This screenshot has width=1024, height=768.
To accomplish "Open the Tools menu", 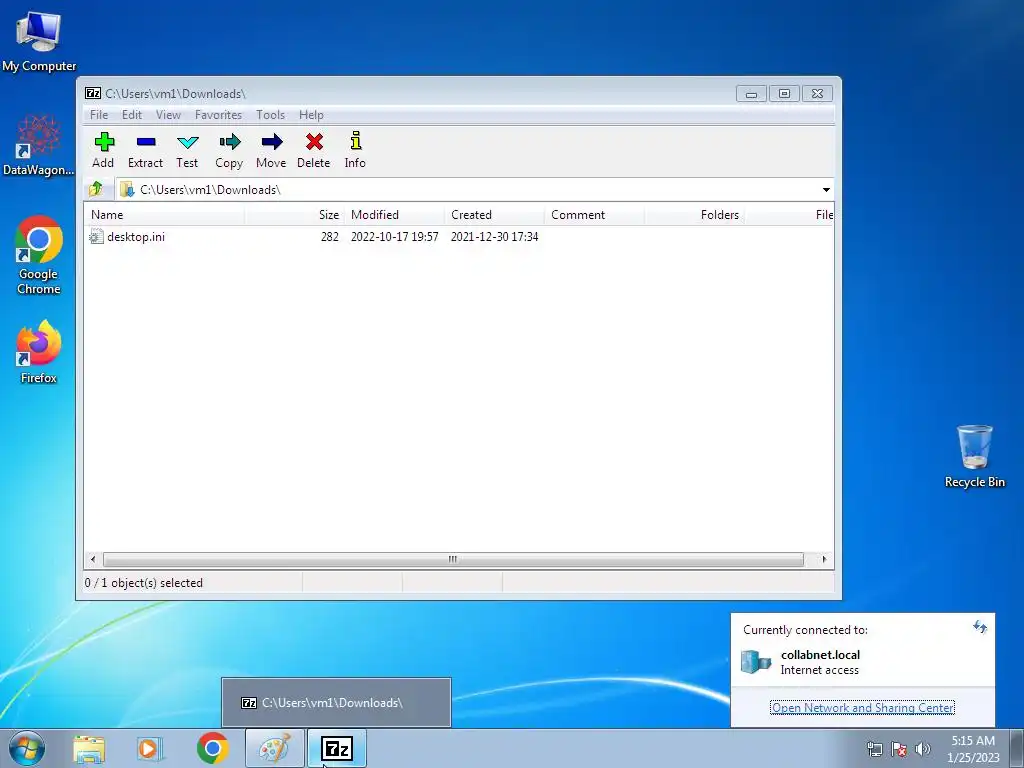I will pyautogui.click(x=270, y=114).
